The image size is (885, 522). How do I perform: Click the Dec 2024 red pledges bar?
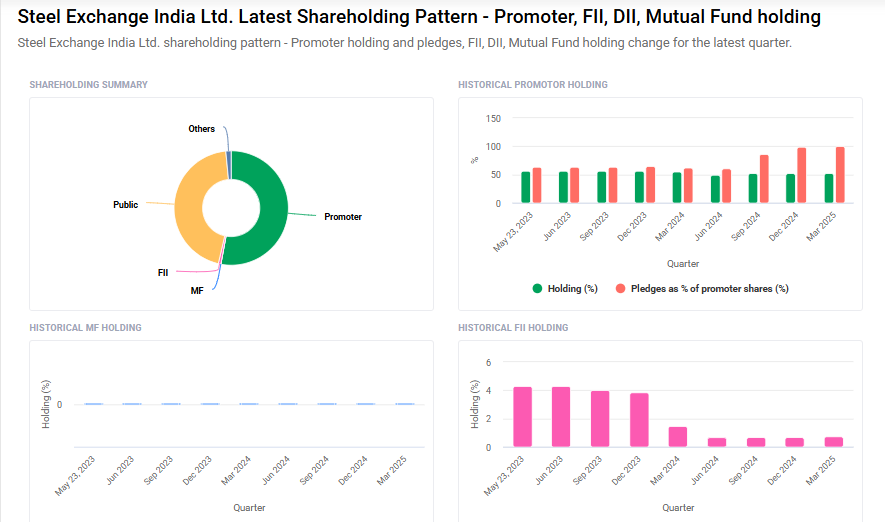(801, 176)
